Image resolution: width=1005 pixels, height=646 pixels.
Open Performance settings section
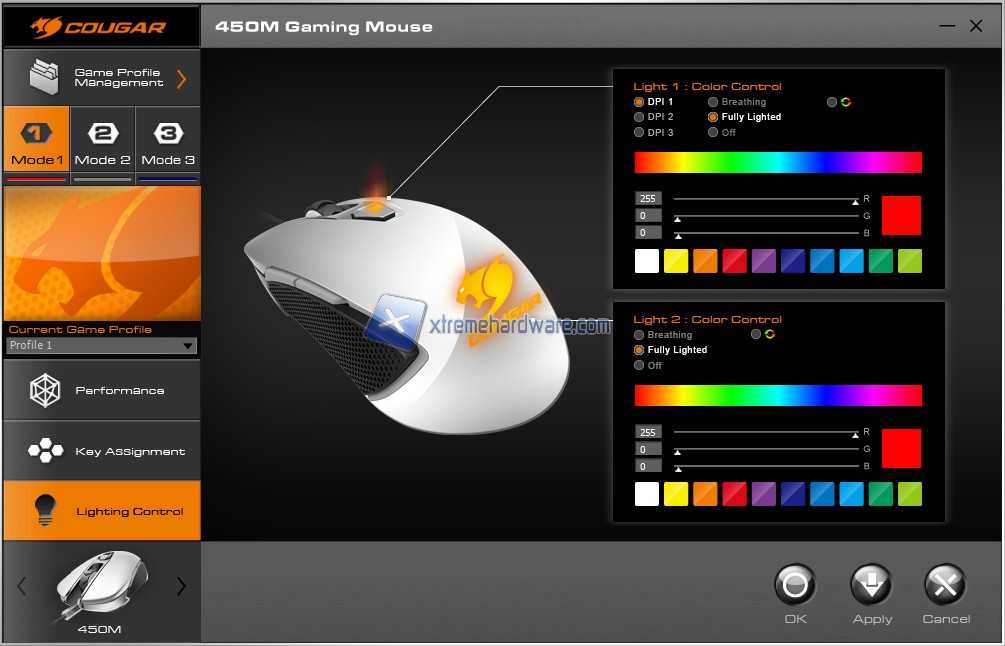tap(102, 390)
